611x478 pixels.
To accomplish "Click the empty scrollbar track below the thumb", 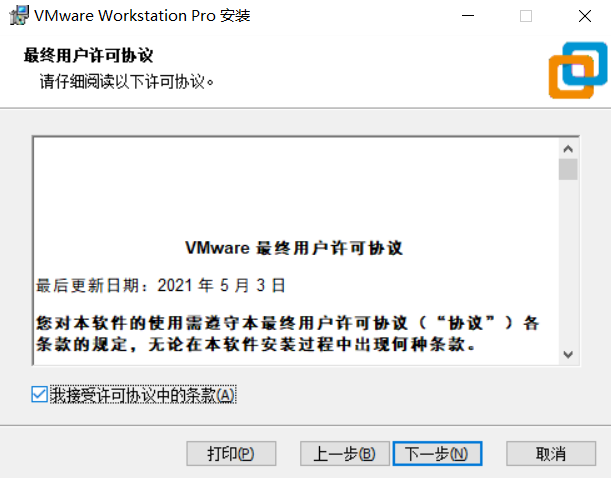I will point(568,263).
